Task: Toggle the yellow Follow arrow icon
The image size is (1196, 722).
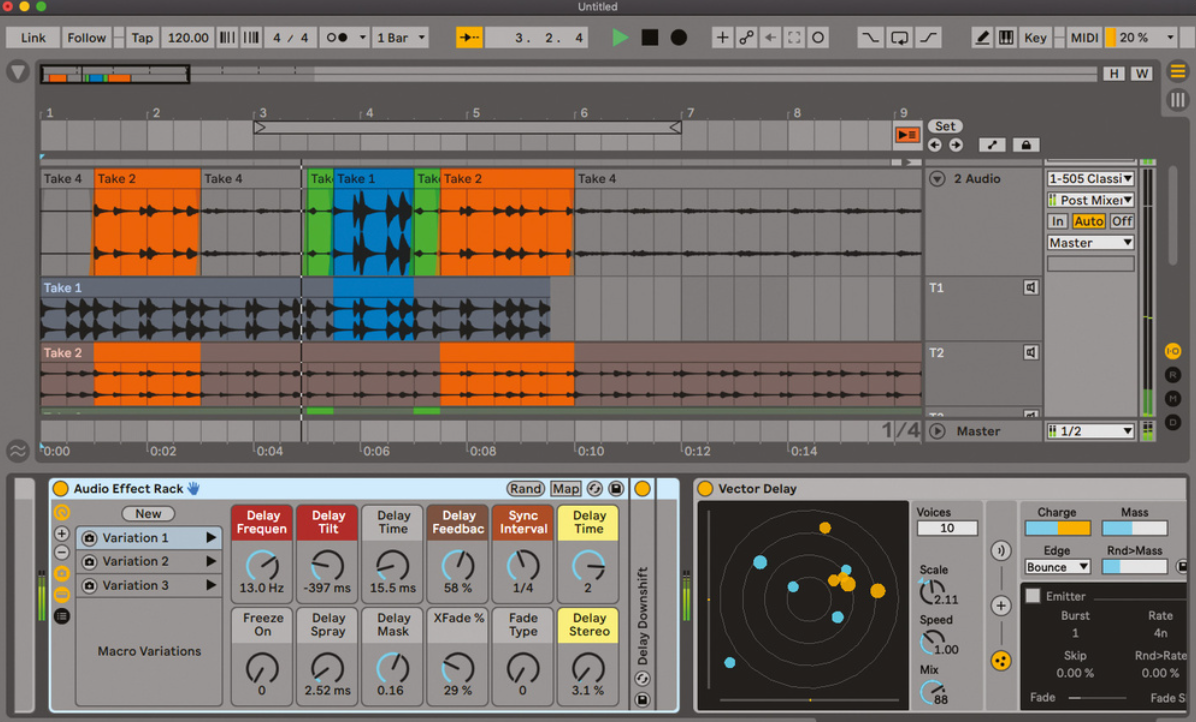Action: [x=469, y=37]
